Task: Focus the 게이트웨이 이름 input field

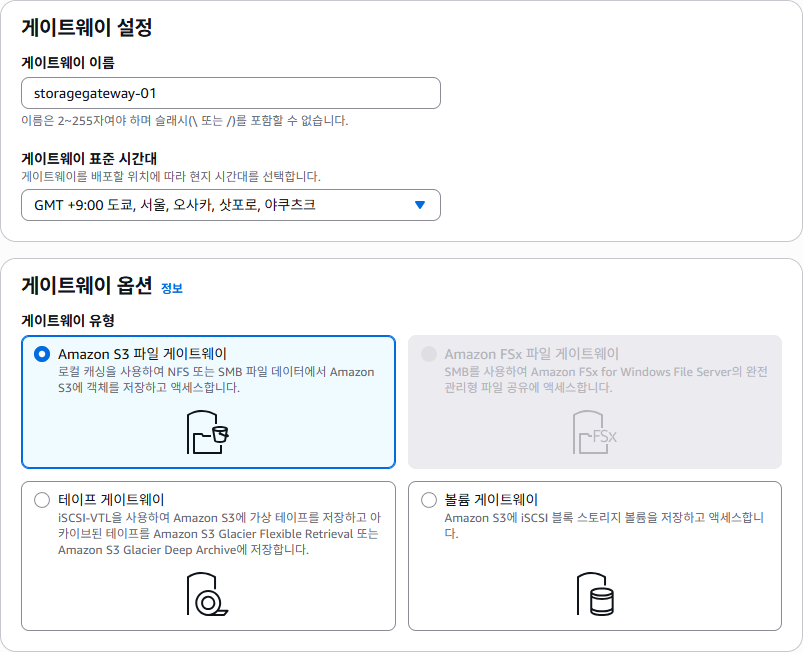Action: [230, 93]
